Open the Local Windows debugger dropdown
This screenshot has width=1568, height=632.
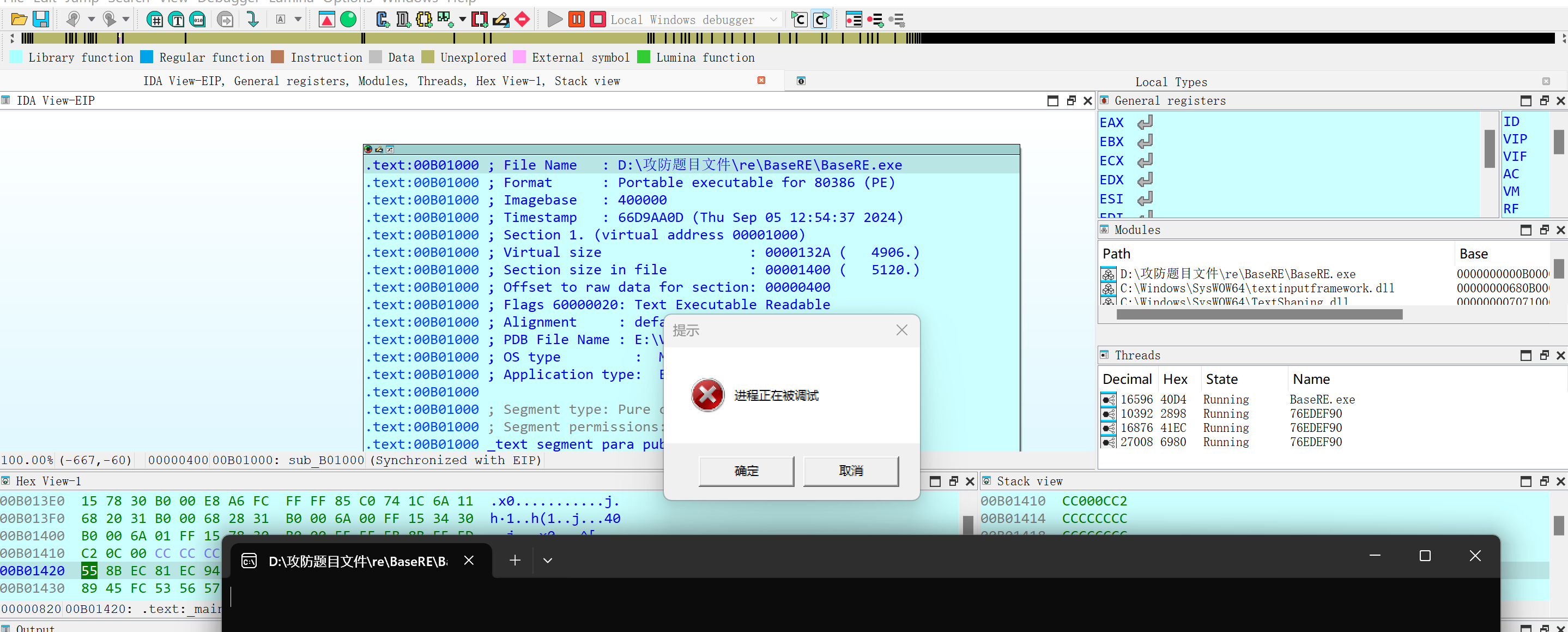click(773, 20)
